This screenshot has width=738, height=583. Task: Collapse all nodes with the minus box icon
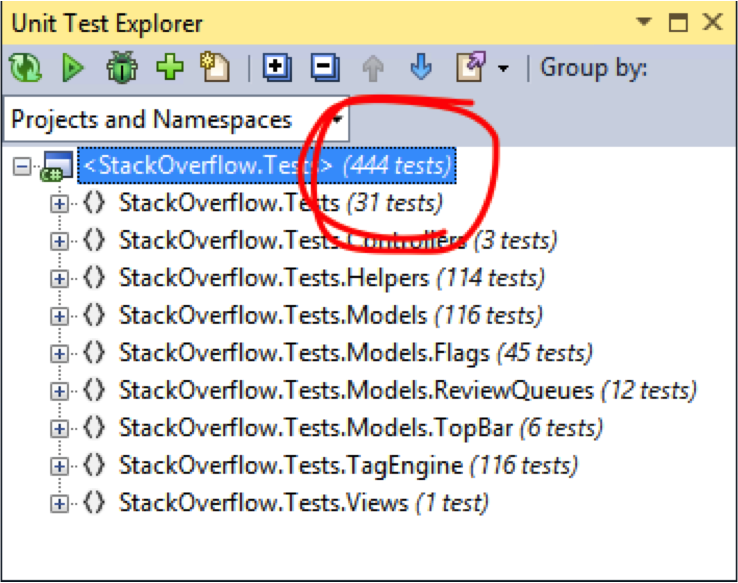(325, 68)
